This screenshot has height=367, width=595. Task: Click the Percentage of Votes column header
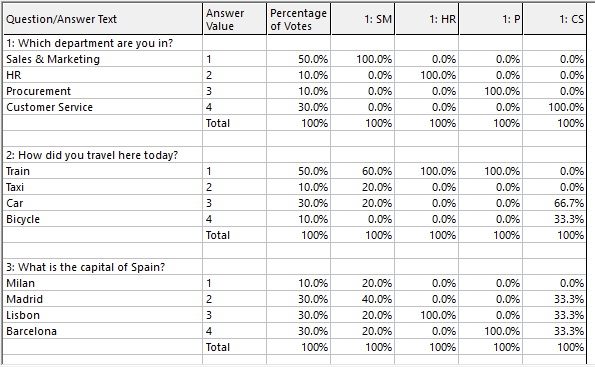click(x=299, y=19)
